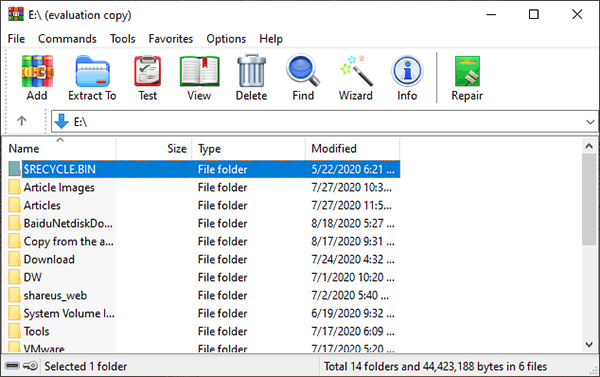Open the View book icon
The image size is (600, 377).
(199, 71)
